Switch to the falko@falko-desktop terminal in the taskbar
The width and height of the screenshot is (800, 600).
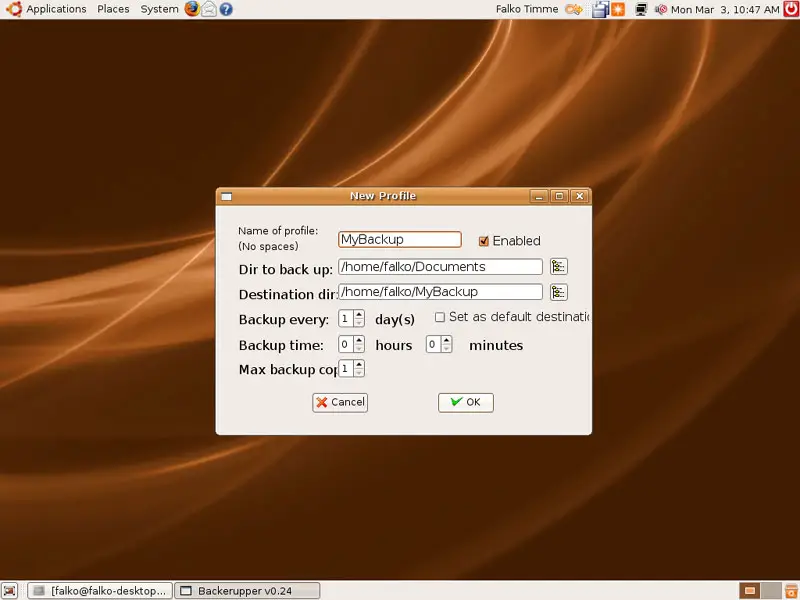(x=100, y=590)
